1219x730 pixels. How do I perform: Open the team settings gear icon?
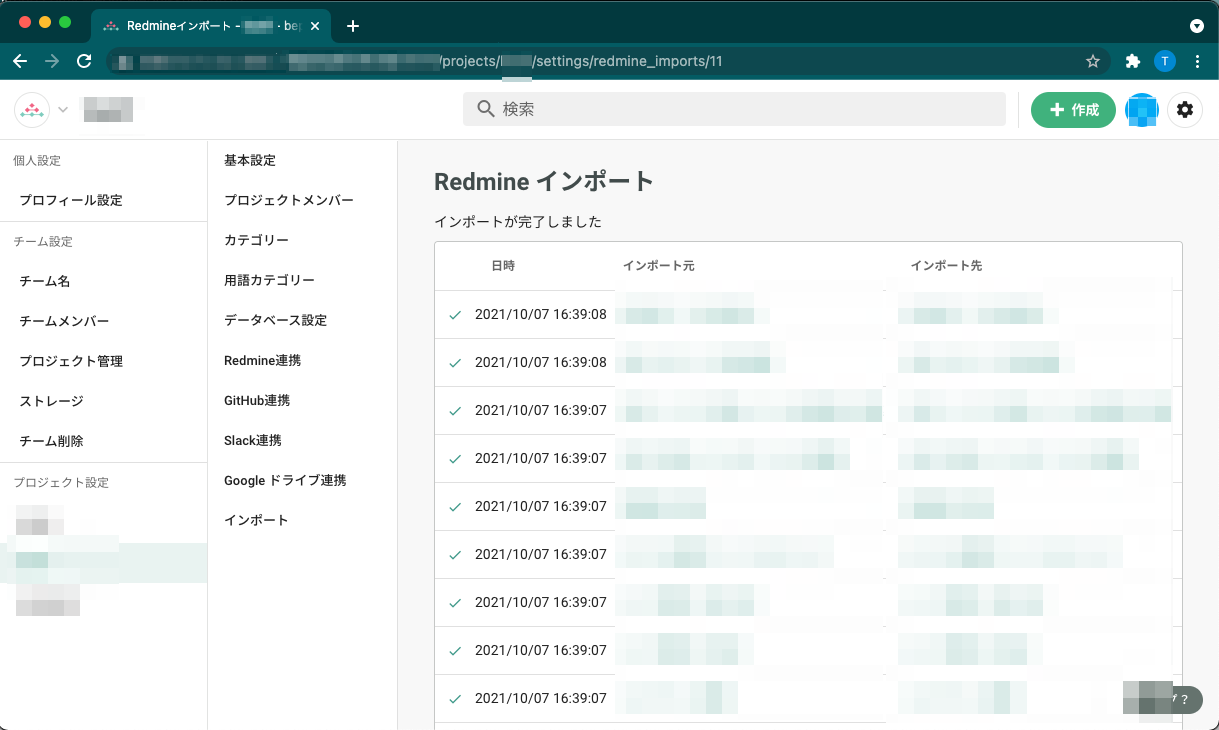pos(1185,110)
